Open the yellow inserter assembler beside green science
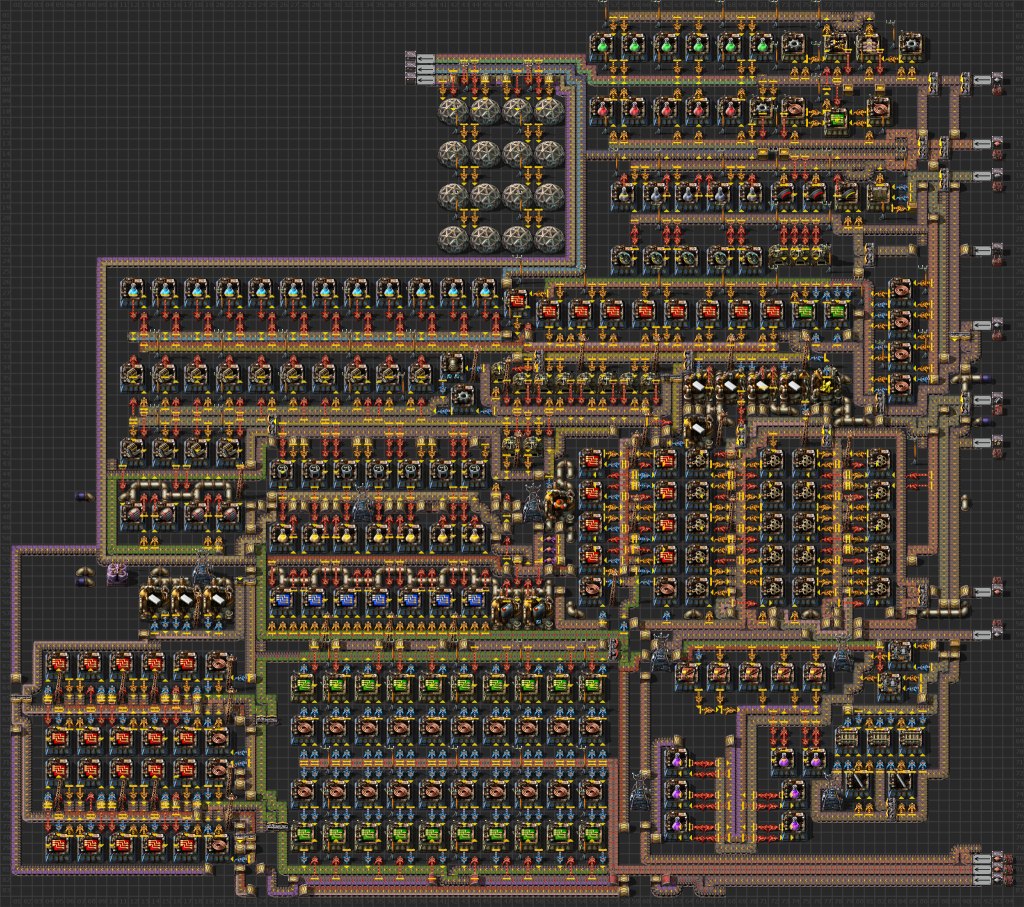The width and height of the screenshot is (1024, 907). [x=836, y=47]
